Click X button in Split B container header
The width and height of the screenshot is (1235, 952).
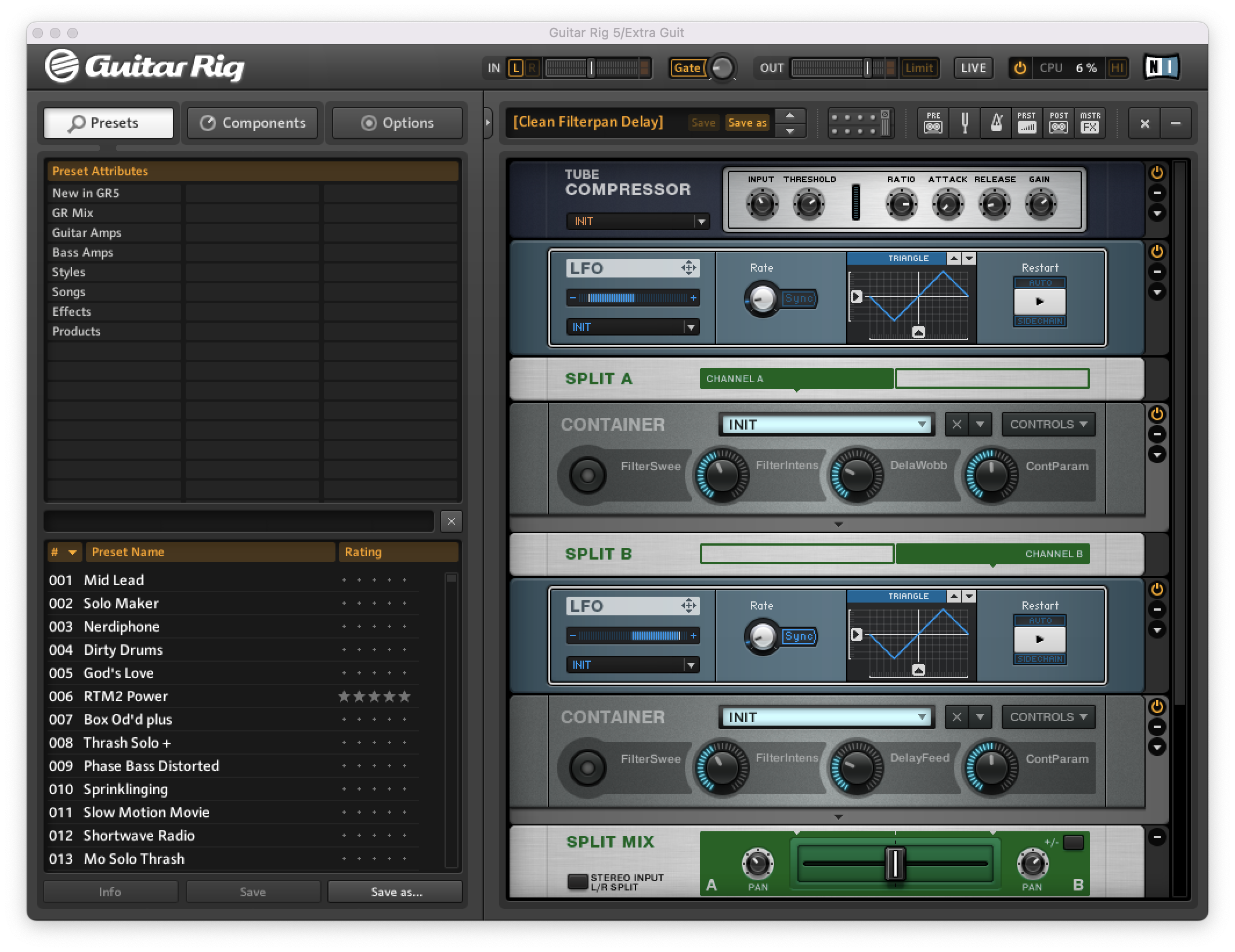pos(956,717)
